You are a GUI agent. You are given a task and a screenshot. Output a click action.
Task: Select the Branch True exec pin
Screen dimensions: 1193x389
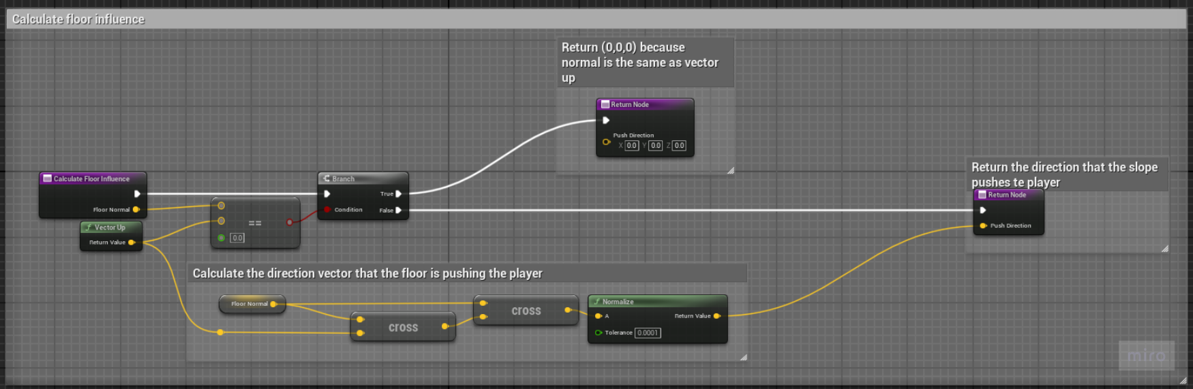pyautogui.click(x=398, y=193)
